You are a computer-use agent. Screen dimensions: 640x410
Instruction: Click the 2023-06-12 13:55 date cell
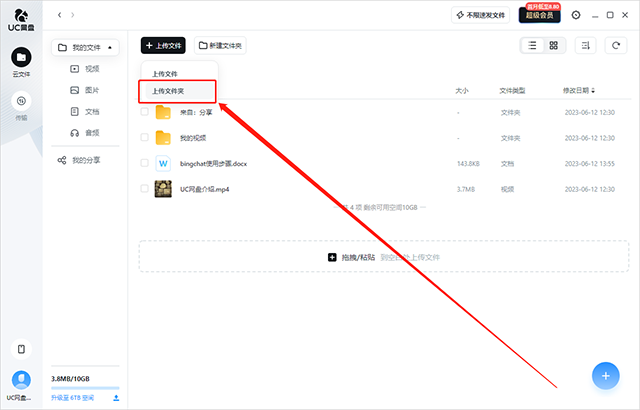pyautogui.click(x=589, y=164)
